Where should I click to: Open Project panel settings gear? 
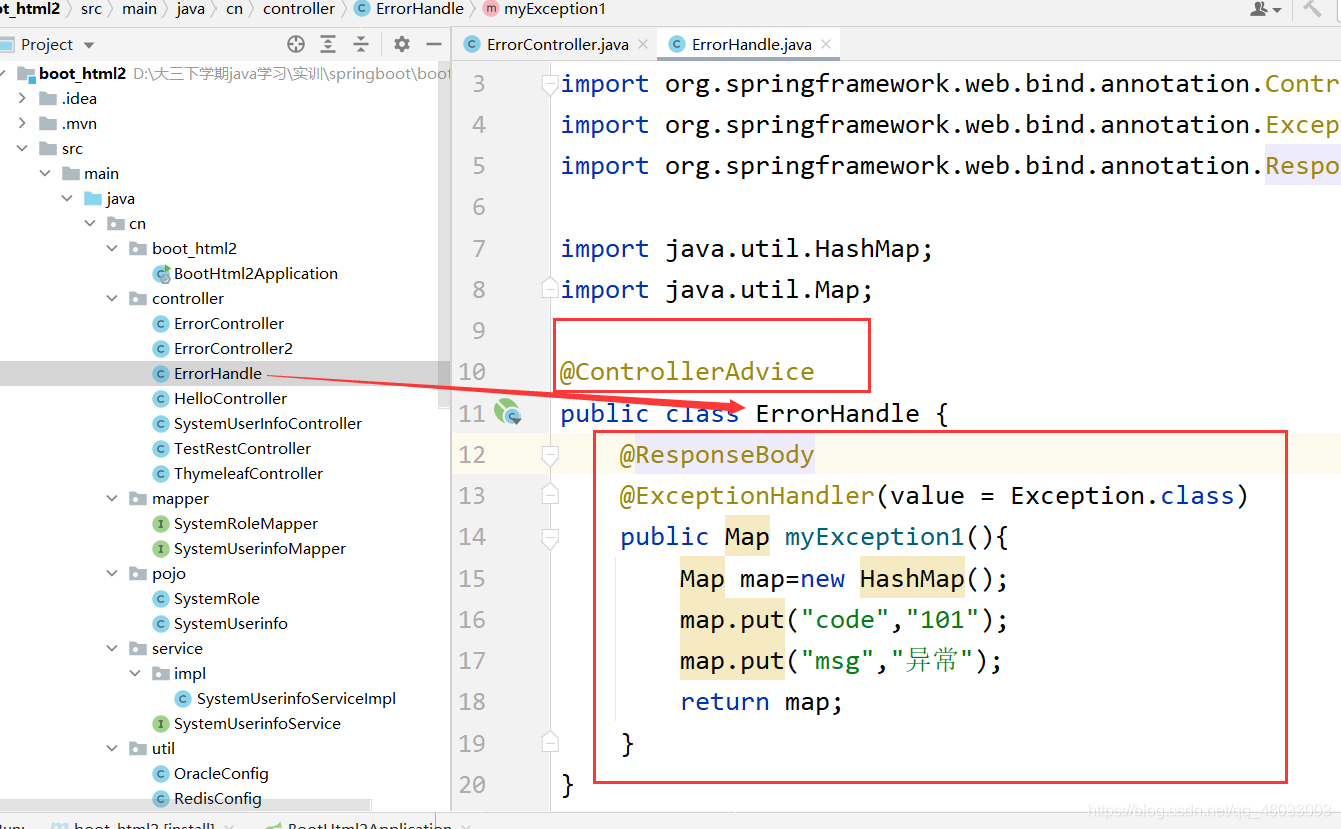(402, 44)
